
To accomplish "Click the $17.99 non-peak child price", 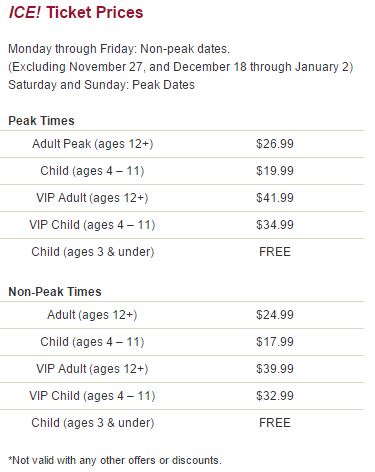I will coord(275,342).
